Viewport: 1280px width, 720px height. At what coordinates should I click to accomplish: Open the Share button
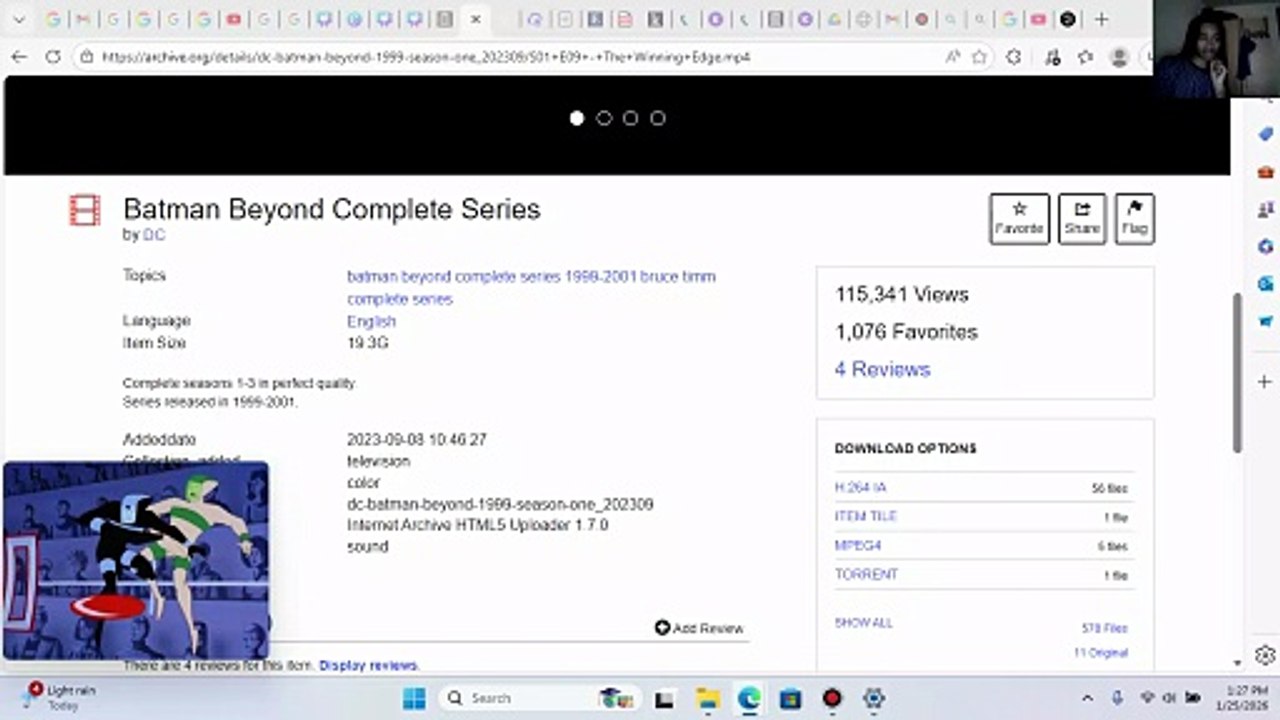(1082, 218)
